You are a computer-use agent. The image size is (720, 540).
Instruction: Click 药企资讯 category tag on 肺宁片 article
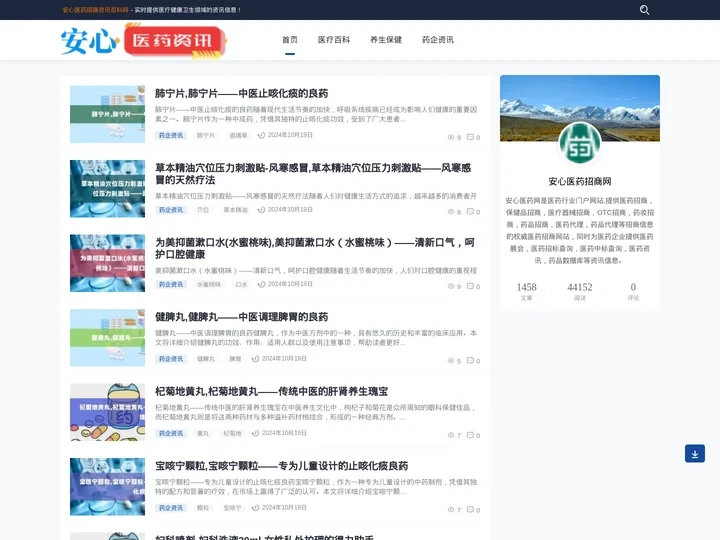[171, 135]
